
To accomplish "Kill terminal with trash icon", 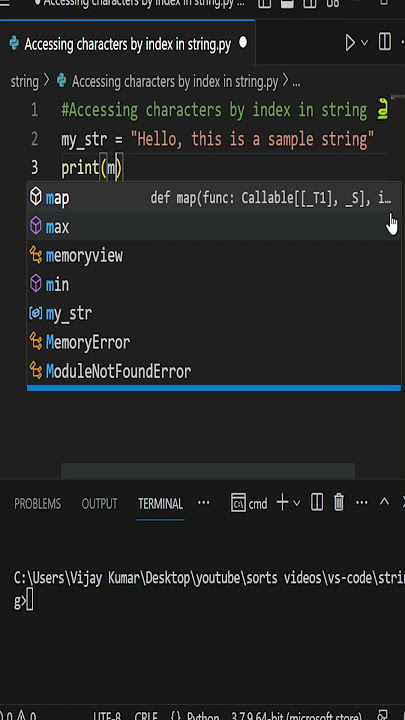I will tap(339, 503).
